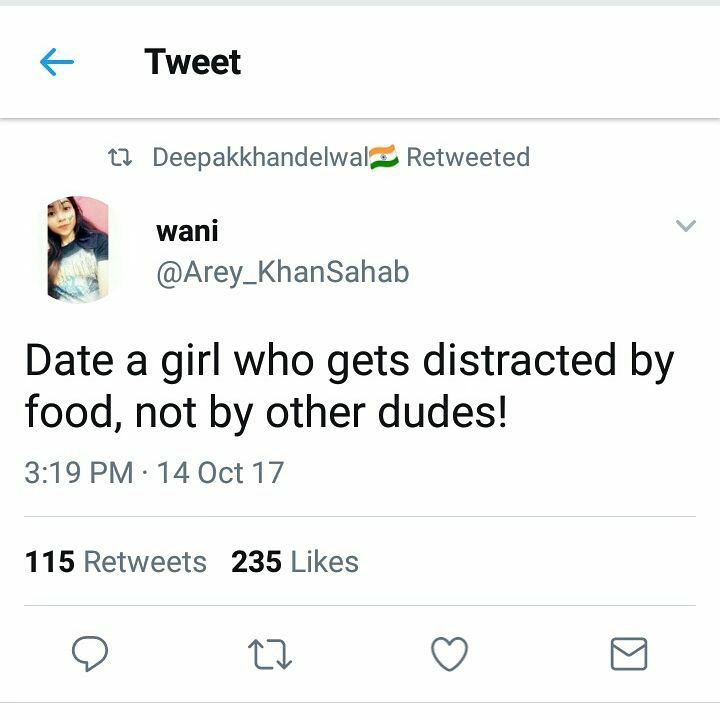
Task: View the 235 Likes list
Action: coord(295,562)
